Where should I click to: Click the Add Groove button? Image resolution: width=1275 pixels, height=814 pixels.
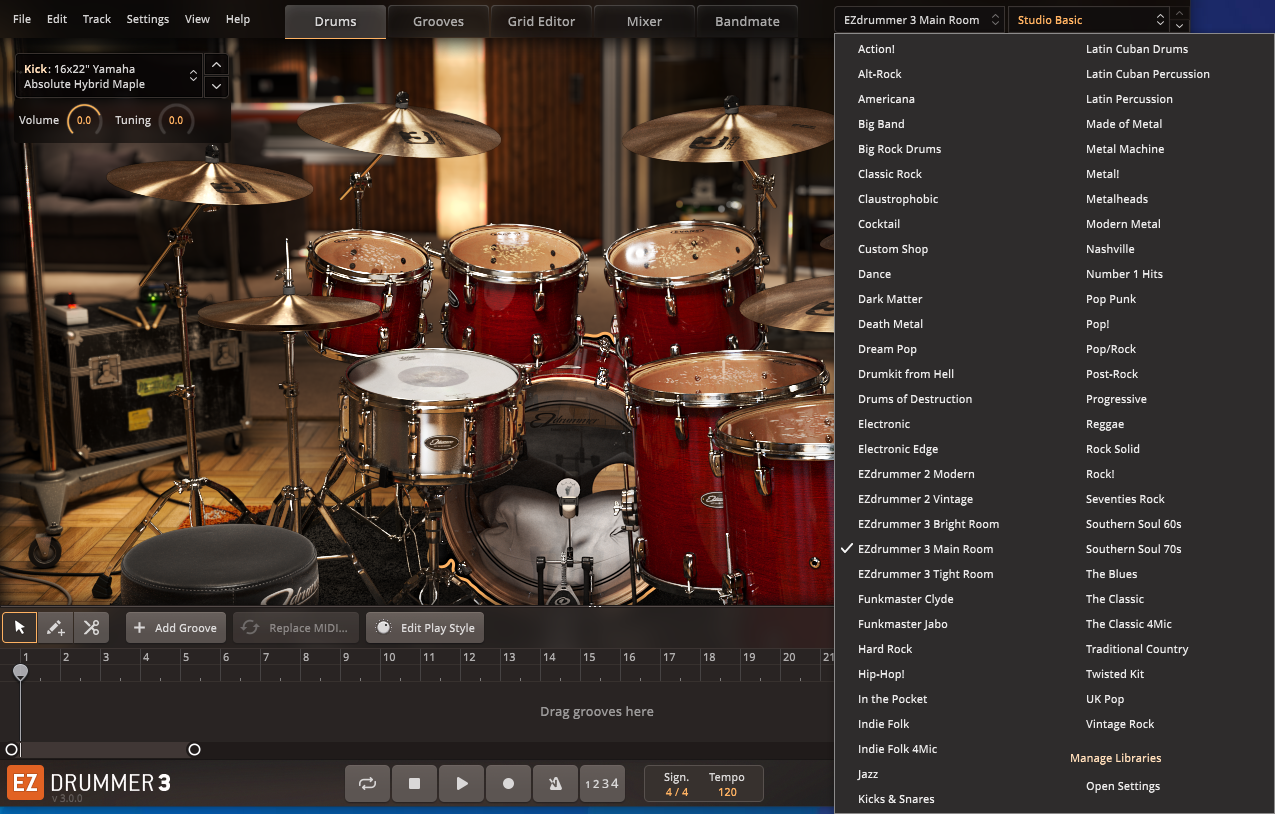coord(176,628)
